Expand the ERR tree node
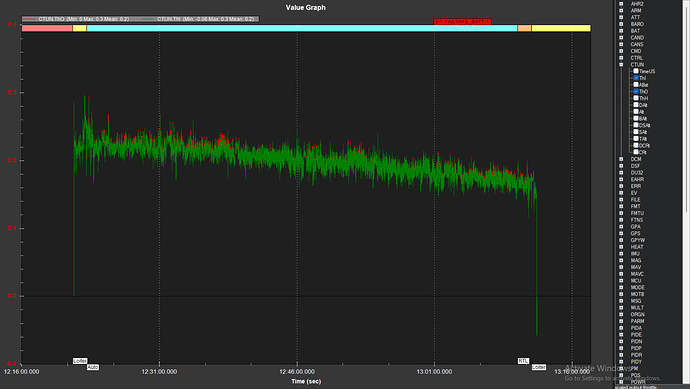This screenshot has width=690, height=389. pos(621,186)
